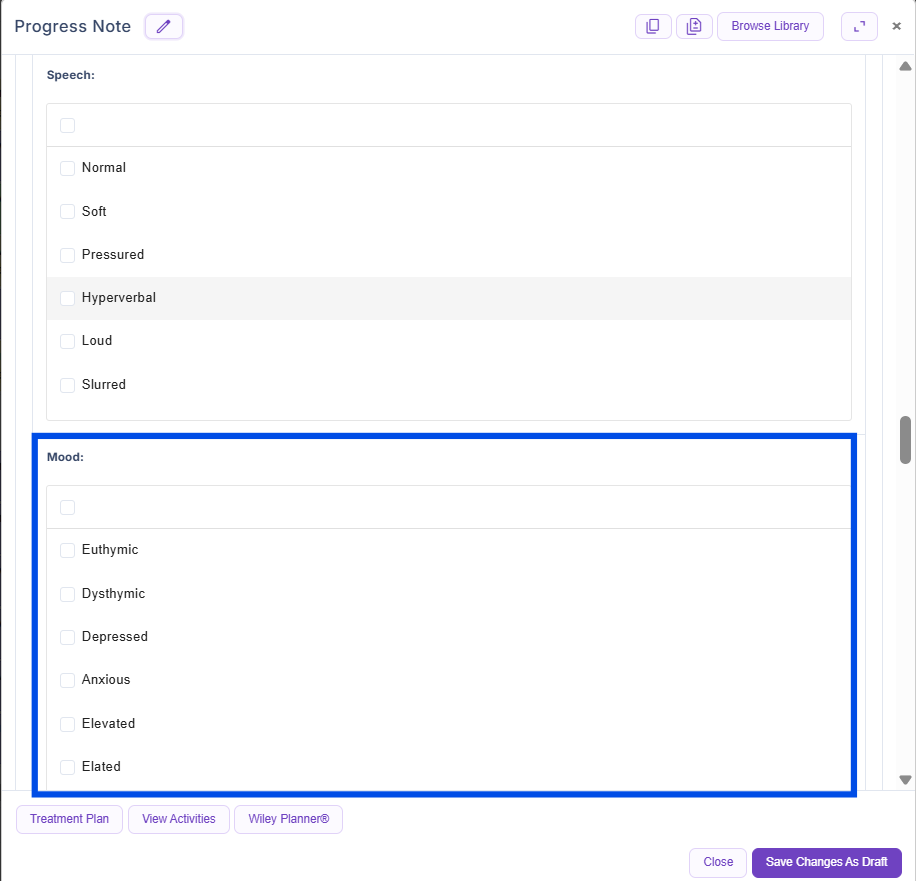Viewport: 916px width, 881px height.
Task: Expand the note to full screen
Action: pyautogui.click(x=859, y=27)
